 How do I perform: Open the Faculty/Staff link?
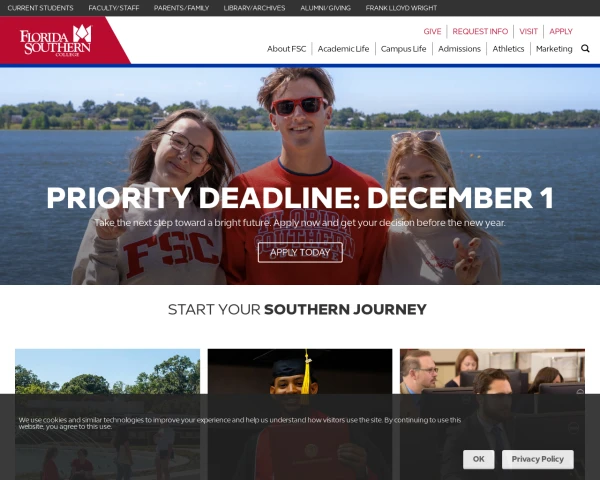(x=114, y=8)
